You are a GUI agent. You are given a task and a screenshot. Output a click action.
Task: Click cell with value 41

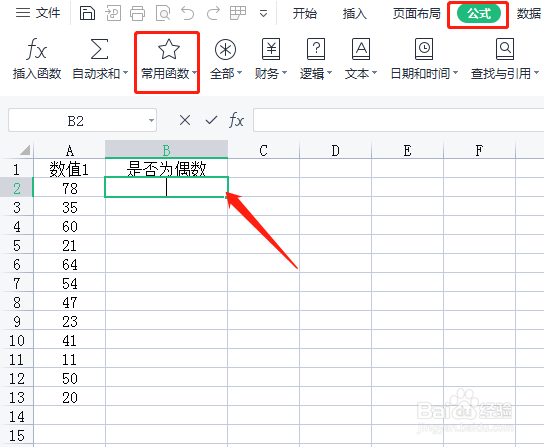(x=69, y=340)
